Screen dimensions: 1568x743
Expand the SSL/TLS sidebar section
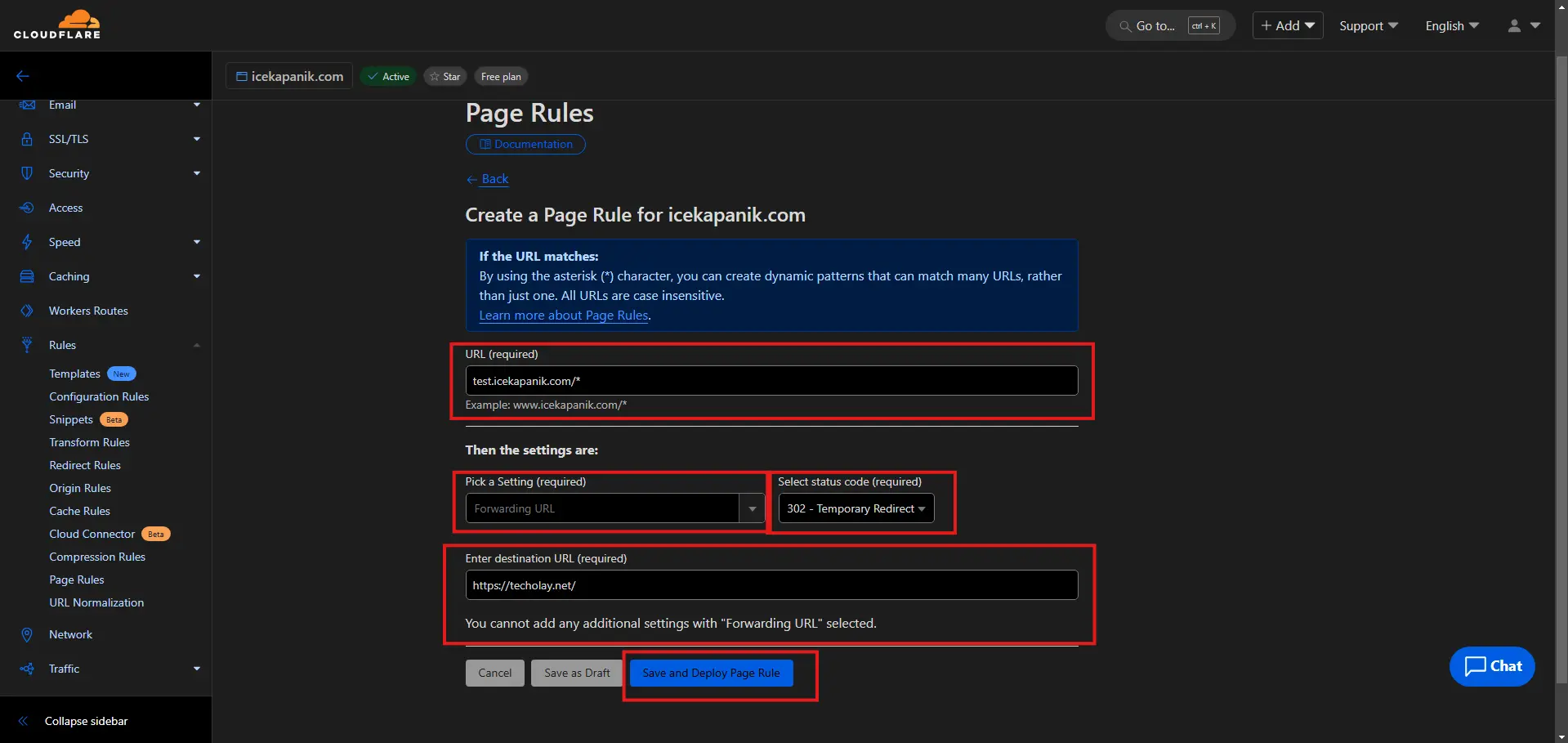click(197, 139)
